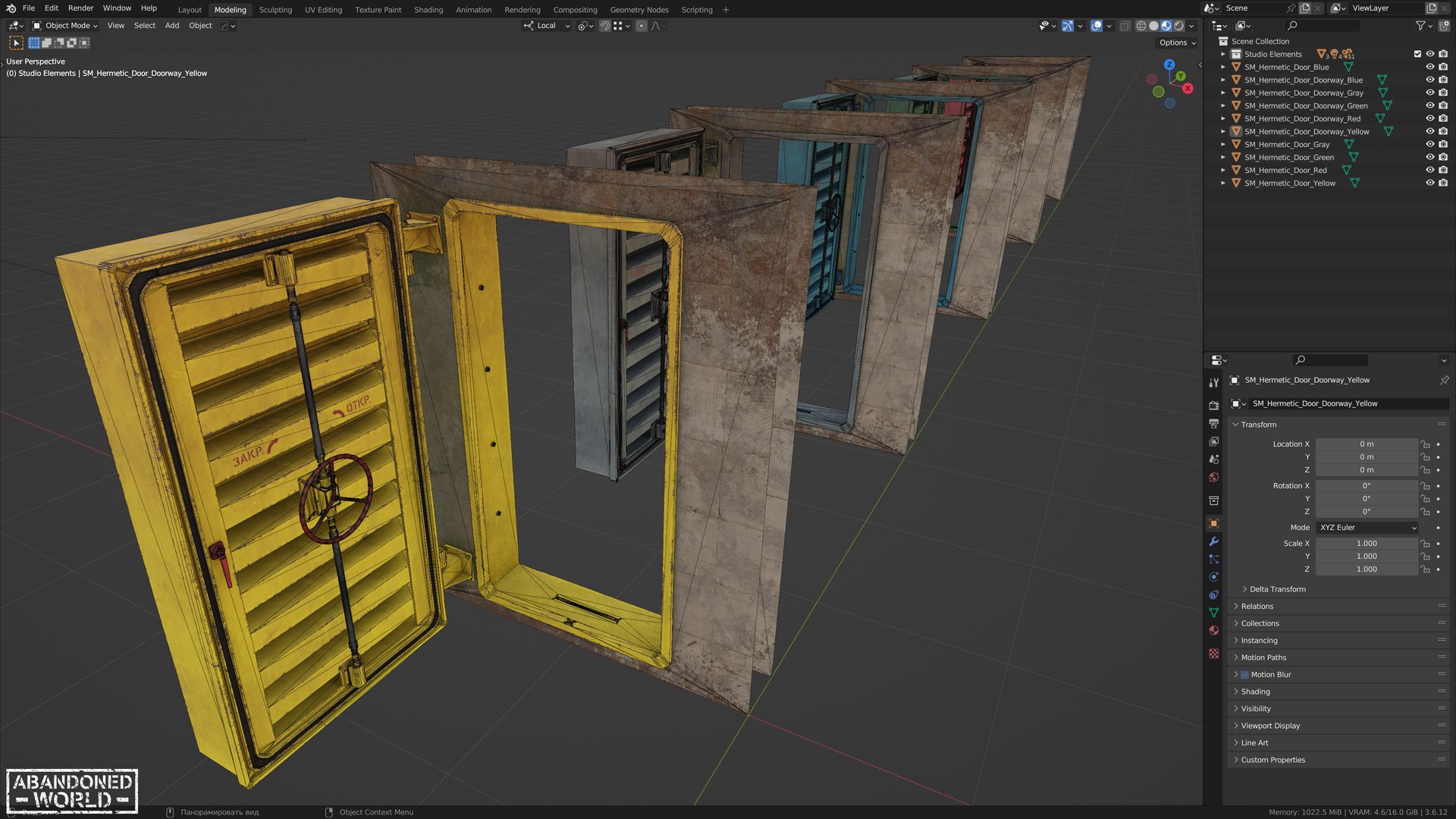Expand SM_Hermetic_Door_Gray tree item

coord(1222,145)
